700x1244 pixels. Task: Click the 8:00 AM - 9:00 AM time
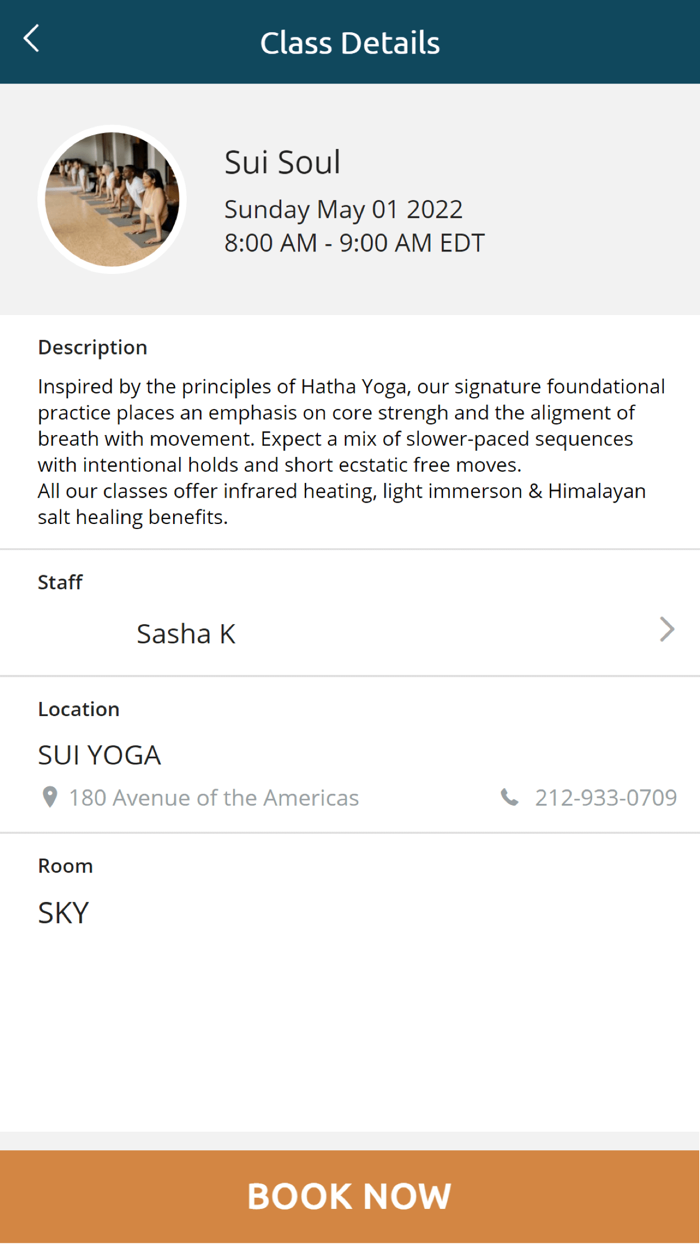[354, 243]
